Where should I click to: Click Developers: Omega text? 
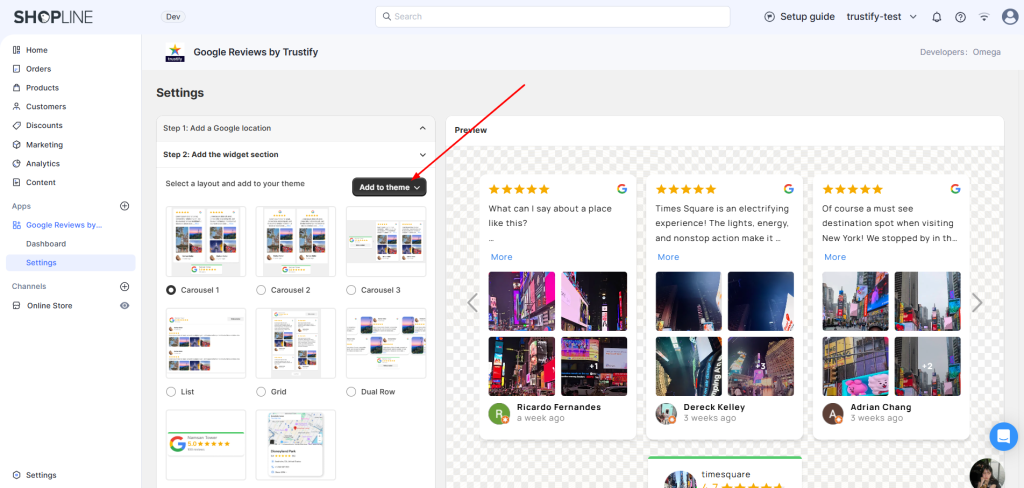click(x=960, y=52)
